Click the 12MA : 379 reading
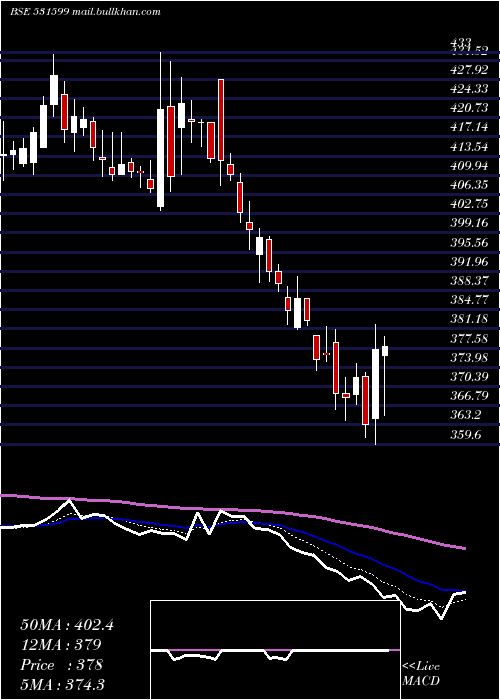Screen dimensions: 500x700 tap(61, 645)
